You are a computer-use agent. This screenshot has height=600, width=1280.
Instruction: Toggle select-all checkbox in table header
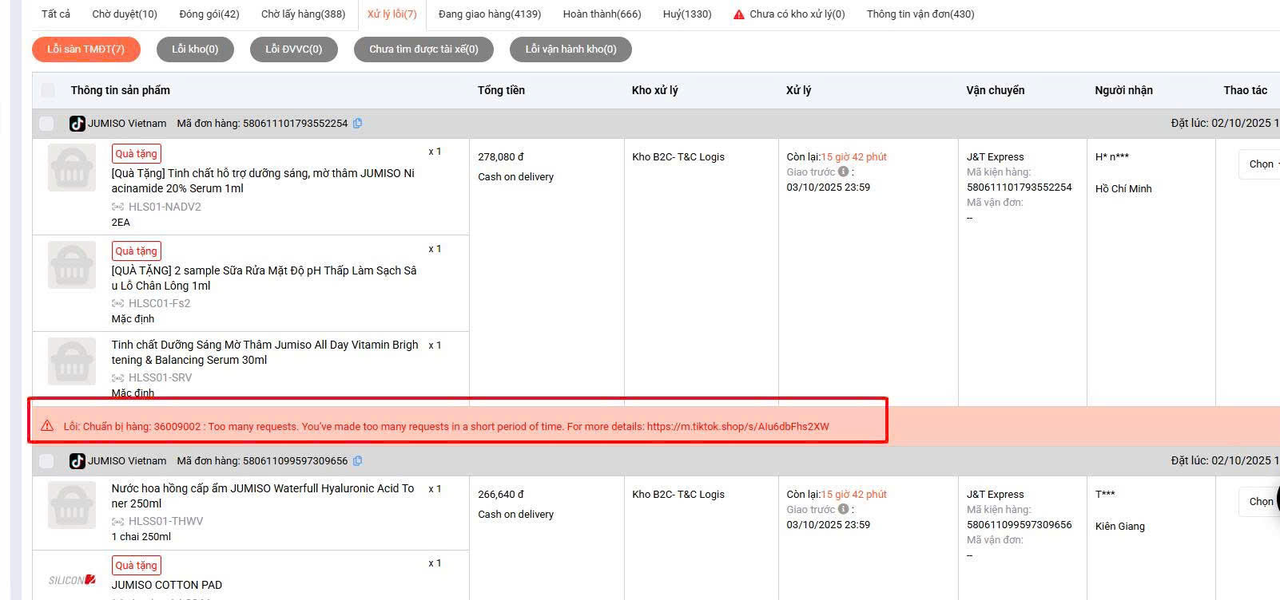[47, 90]
